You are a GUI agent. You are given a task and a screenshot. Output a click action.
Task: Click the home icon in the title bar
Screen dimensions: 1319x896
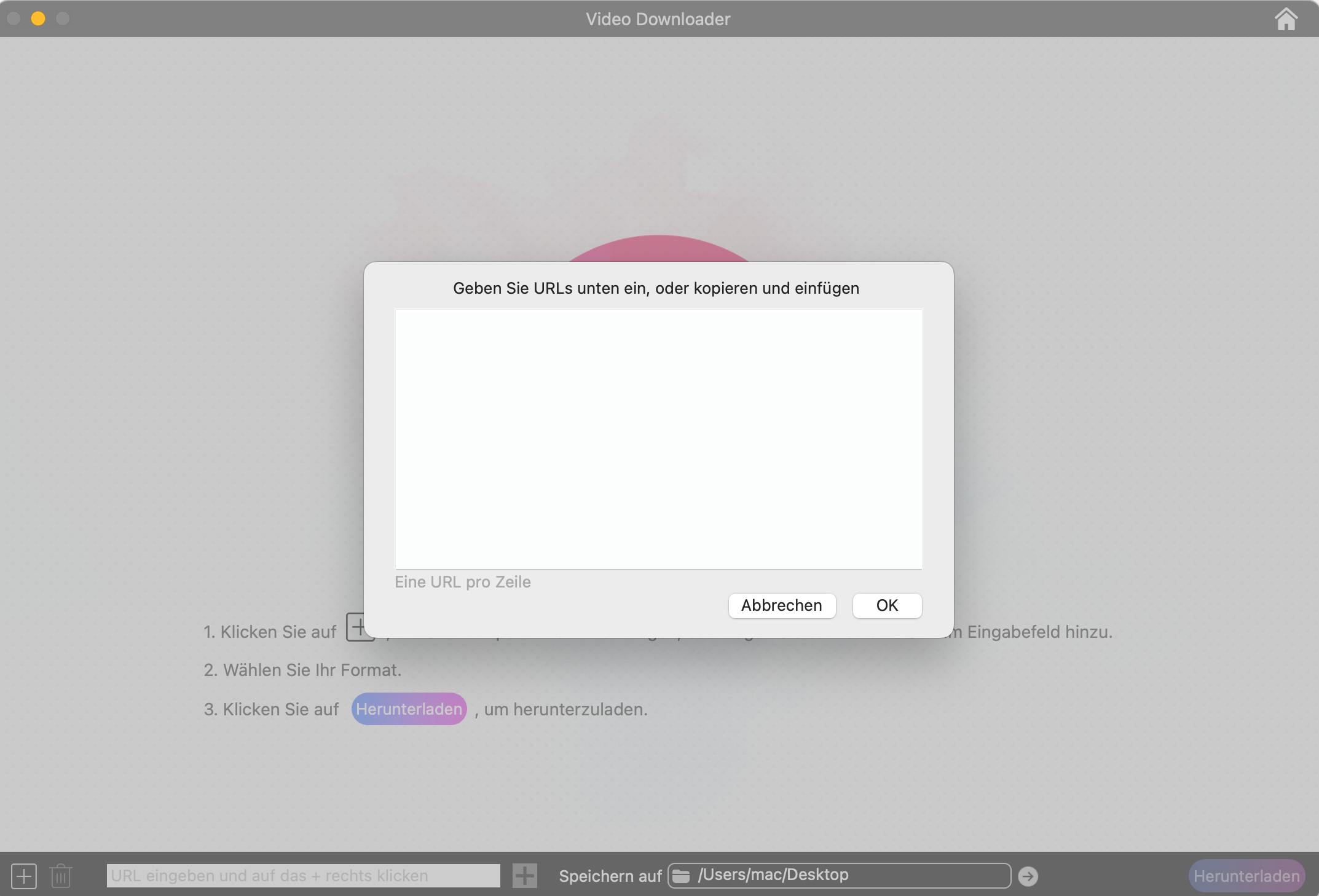click(x=1286, y=19)
